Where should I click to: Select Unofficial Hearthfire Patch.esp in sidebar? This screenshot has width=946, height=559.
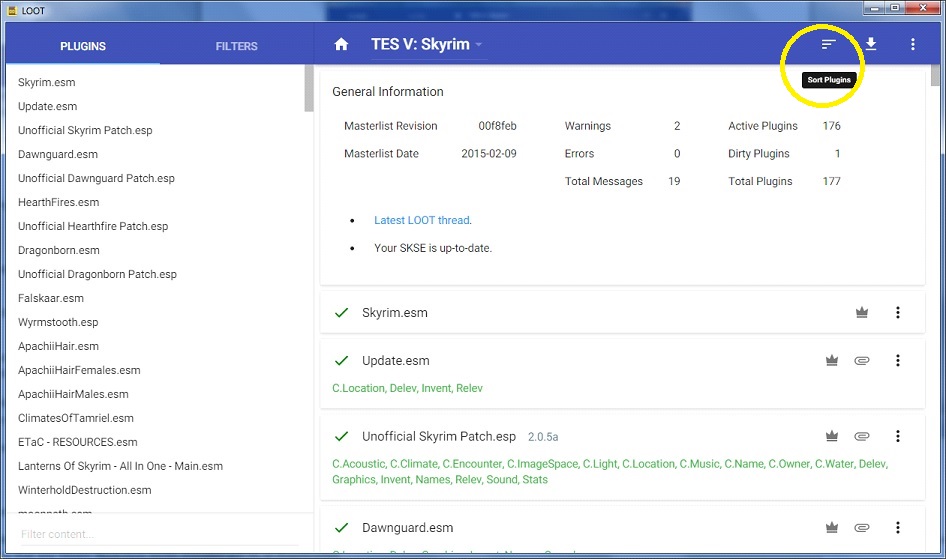click(93, 226)
